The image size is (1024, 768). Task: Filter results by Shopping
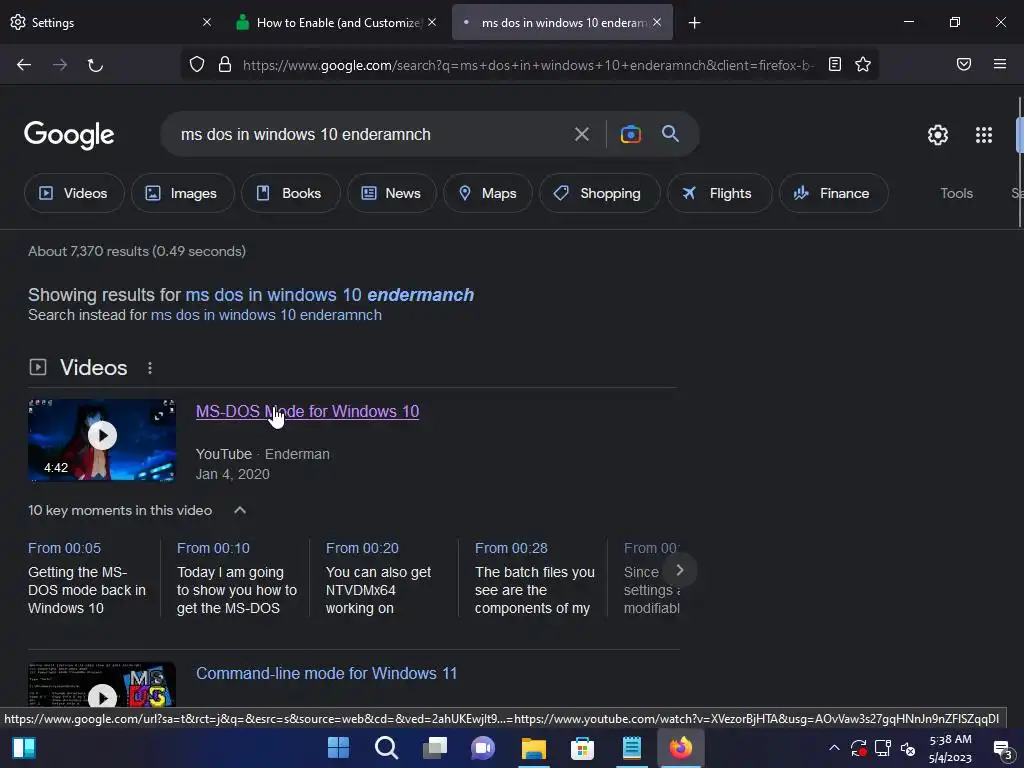tap(600, 193)
